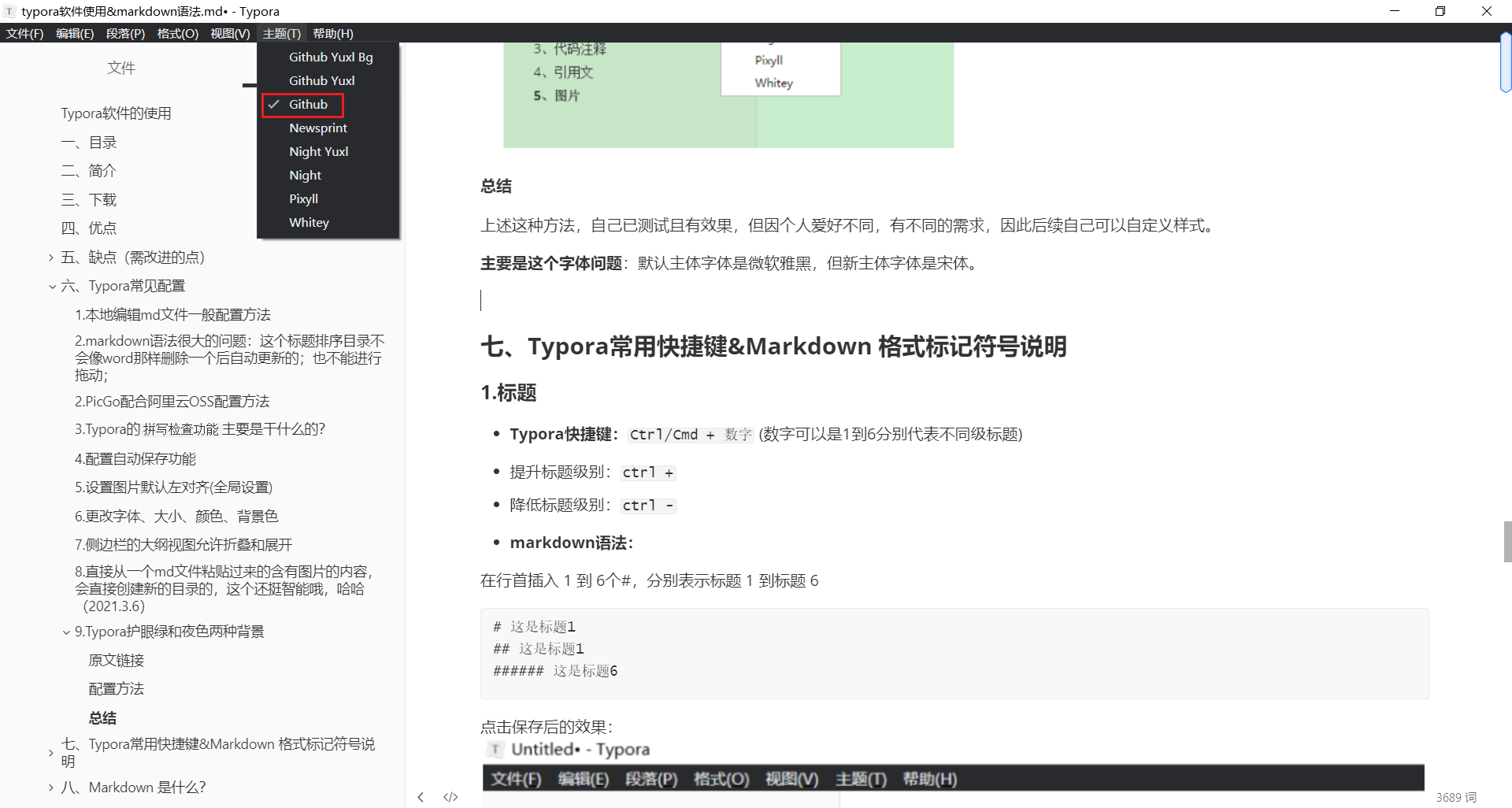
Task: Open the 格式(O) menu
Action: [177, 33]
